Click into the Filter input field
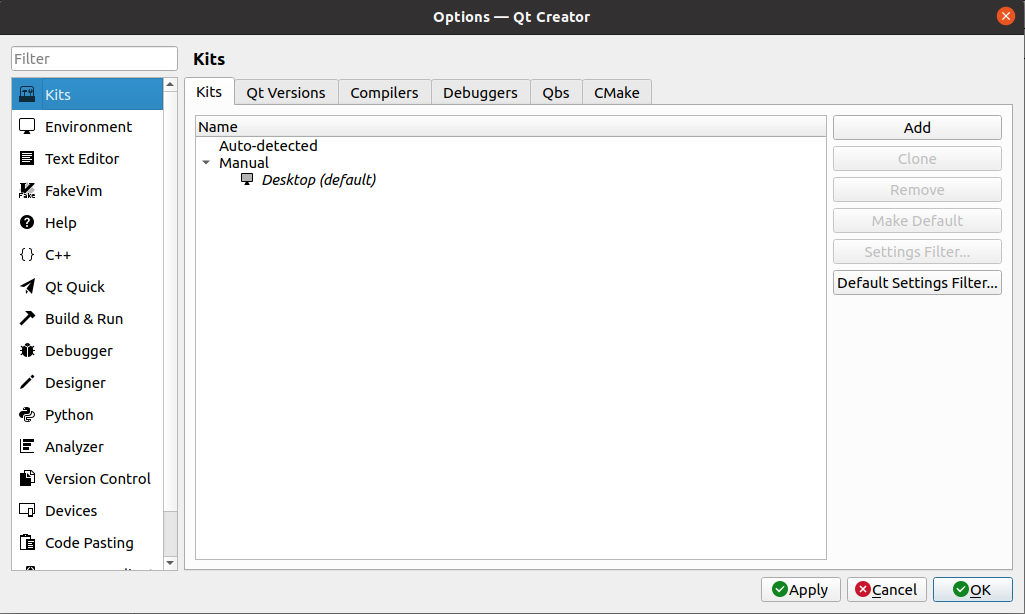Screen dimensions: 1025x614 point(94,58)
